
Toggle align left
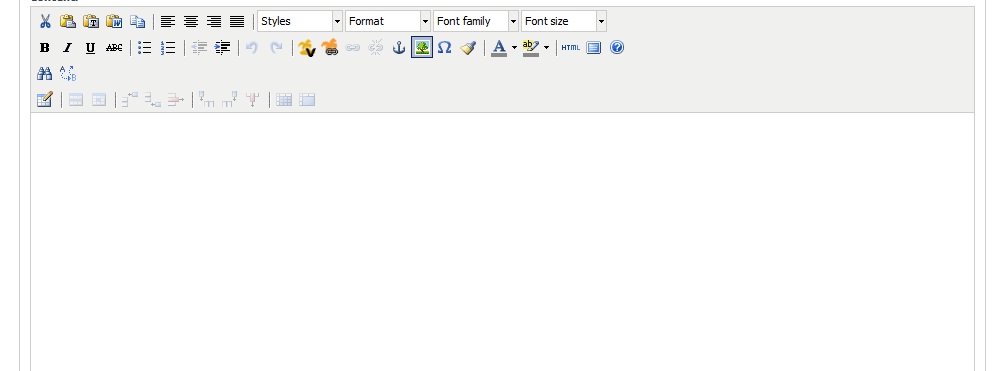click(x=168, y=21)
